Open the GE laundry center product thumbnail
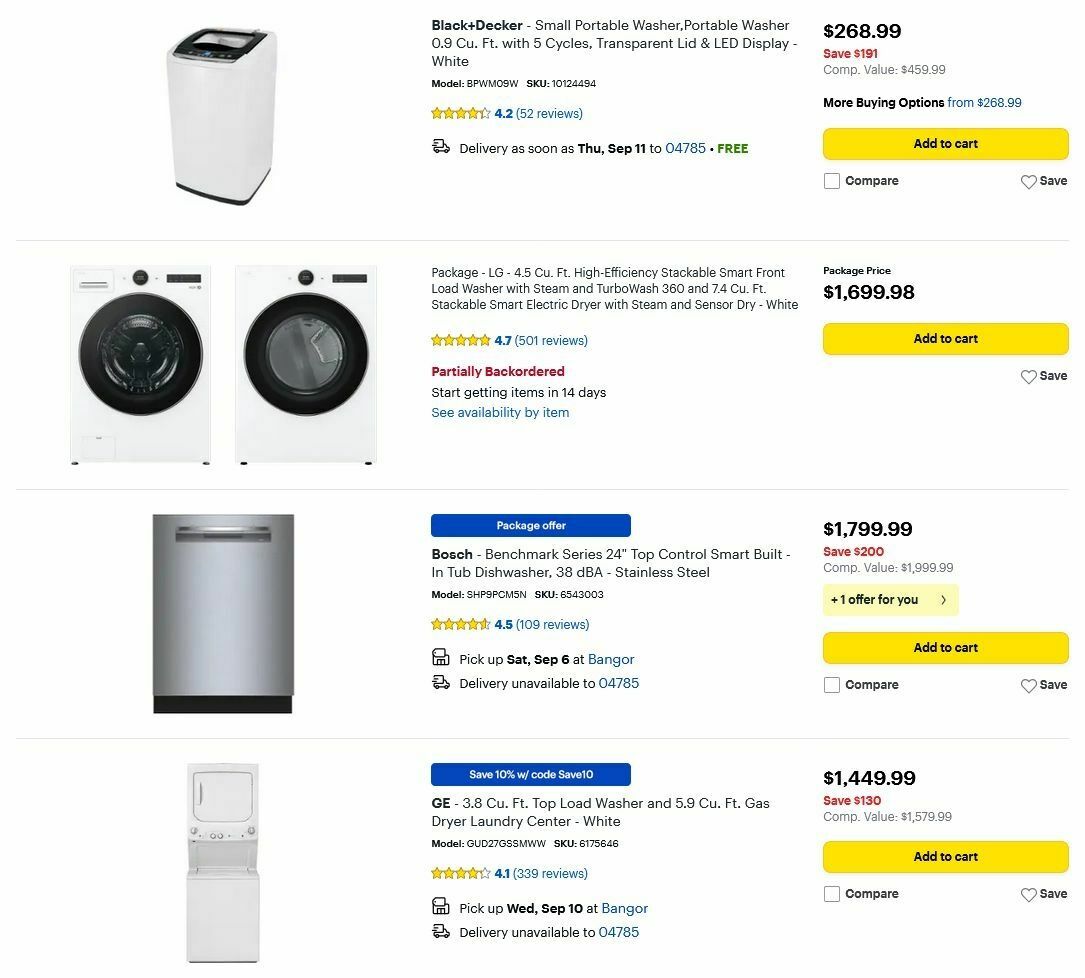This screenshot has height=978, width=1085. (222, 863)
